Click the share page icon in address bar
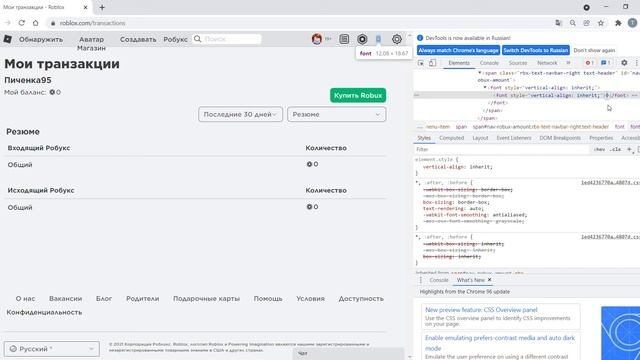 point(587,23)
